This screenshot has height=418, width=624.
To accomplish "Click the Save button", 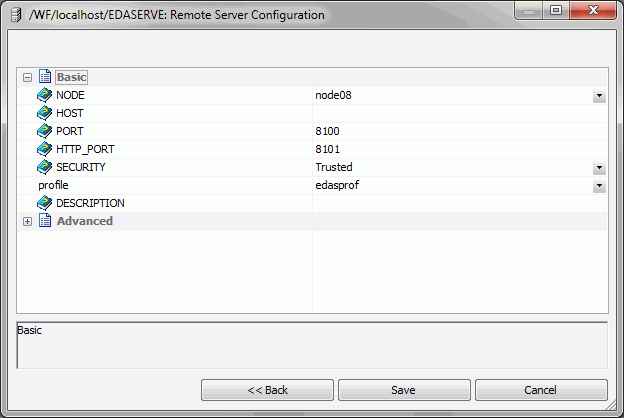I will coord(404,390).
